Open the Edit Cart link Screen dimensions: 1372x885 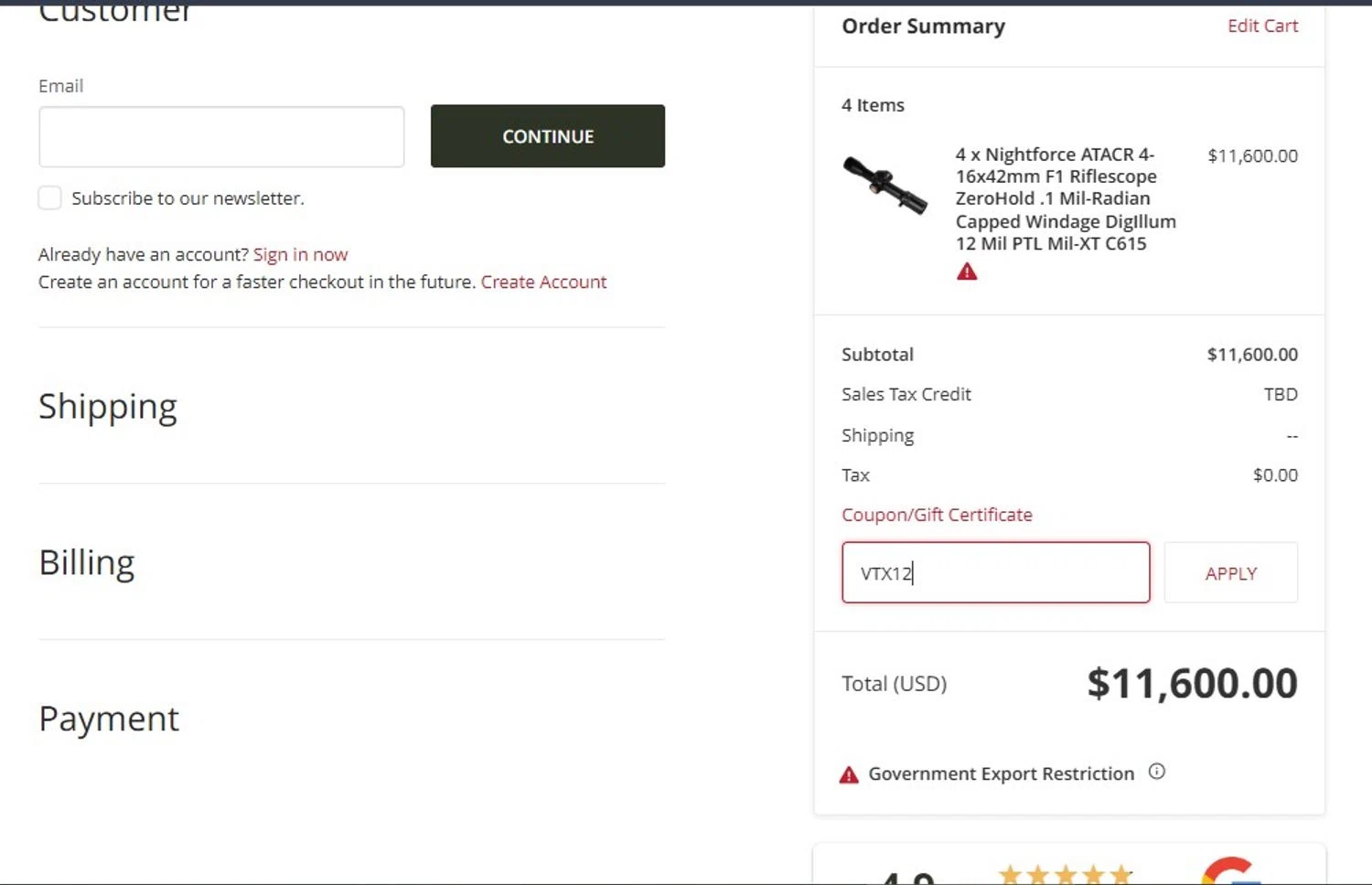pyautogui.click(x=1262, y=26)
